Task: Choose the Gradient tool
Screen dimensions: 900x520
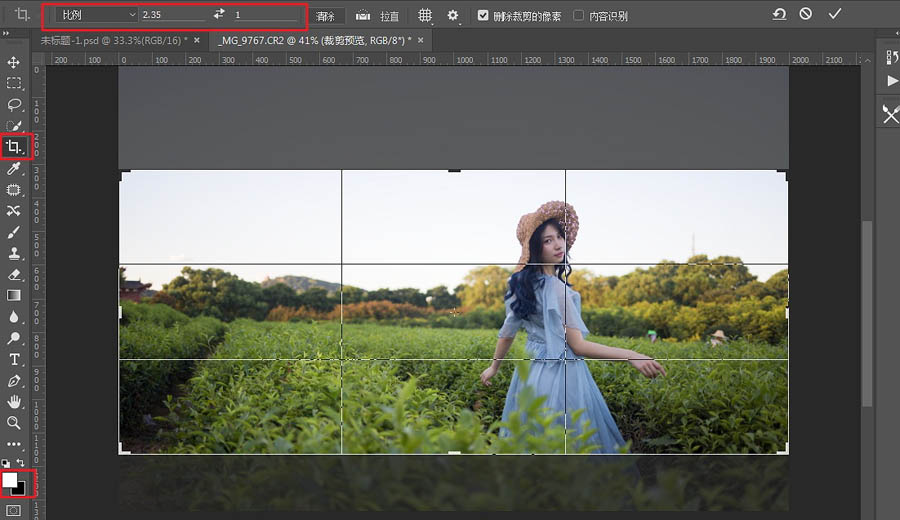Action: (14, 295)
